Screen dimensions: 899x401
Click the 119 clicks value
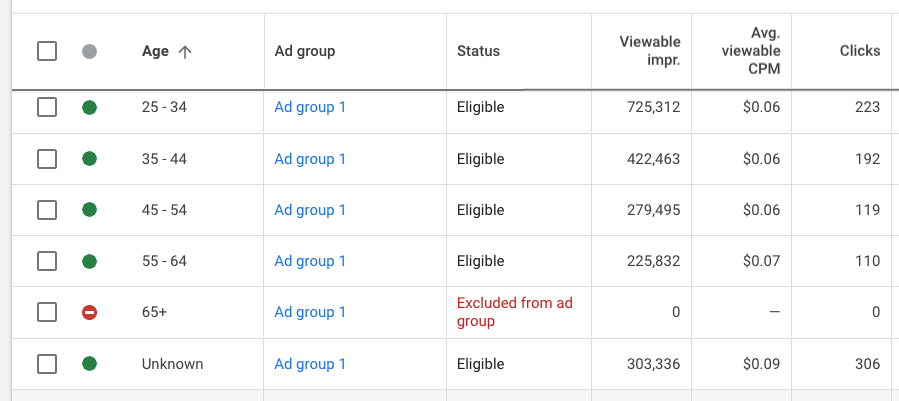[867, 210]
